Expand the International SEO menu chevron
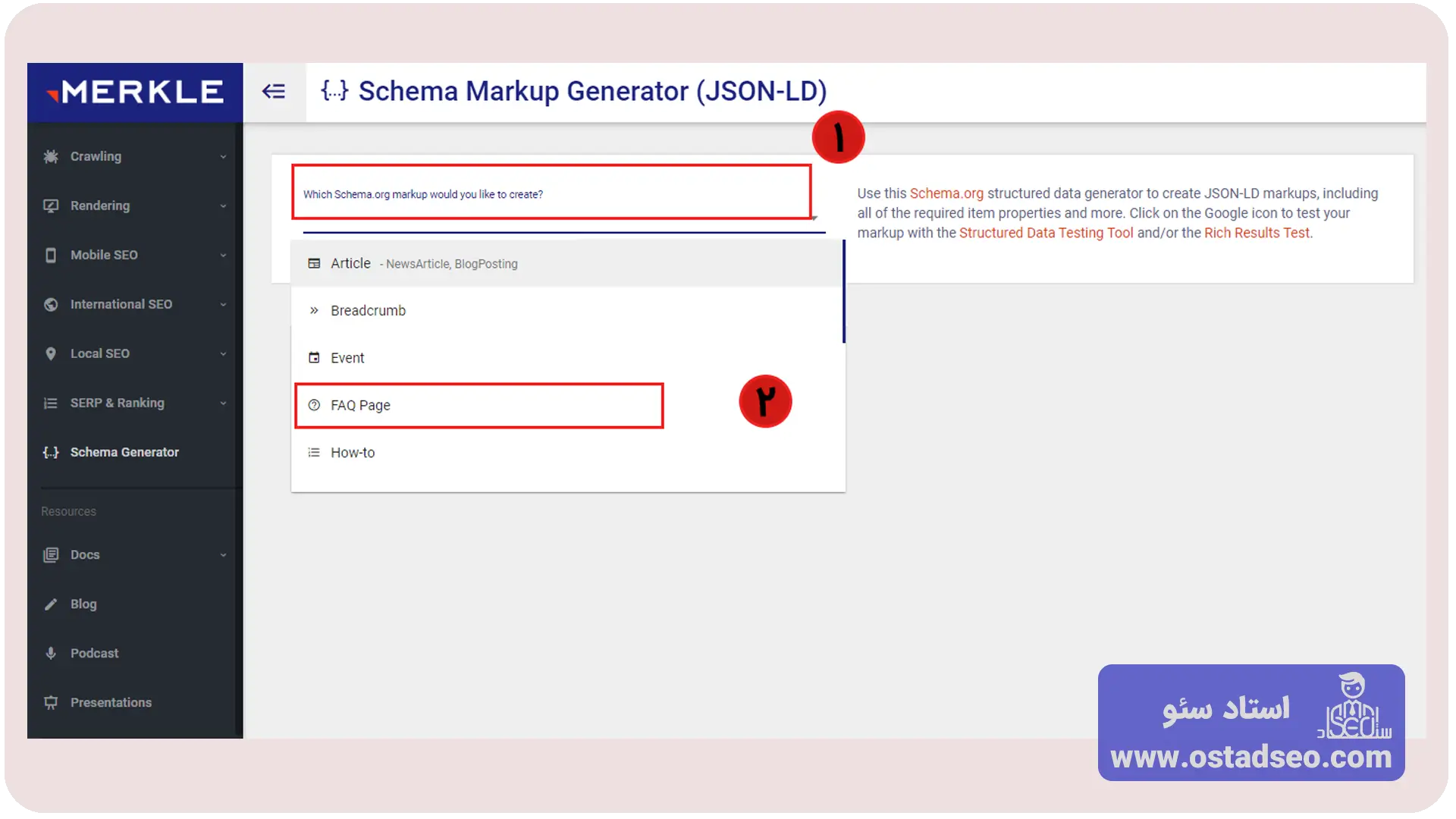 click(223, 305)
